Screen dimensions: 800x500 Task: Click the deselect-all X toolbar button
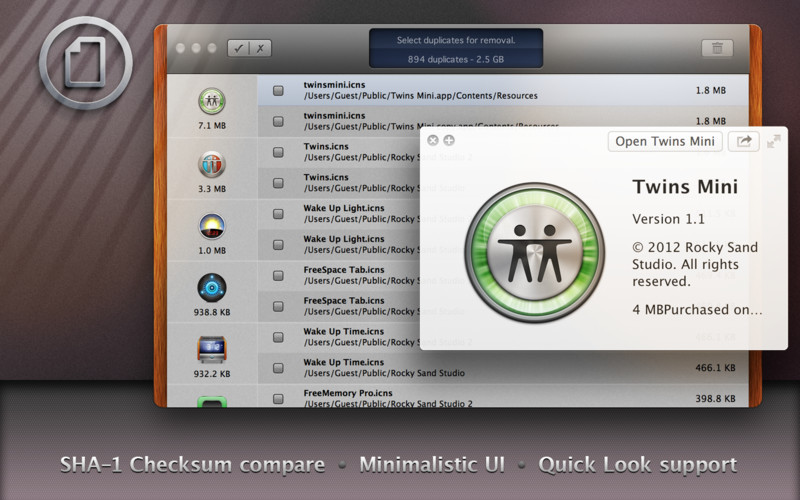(260, 48)
